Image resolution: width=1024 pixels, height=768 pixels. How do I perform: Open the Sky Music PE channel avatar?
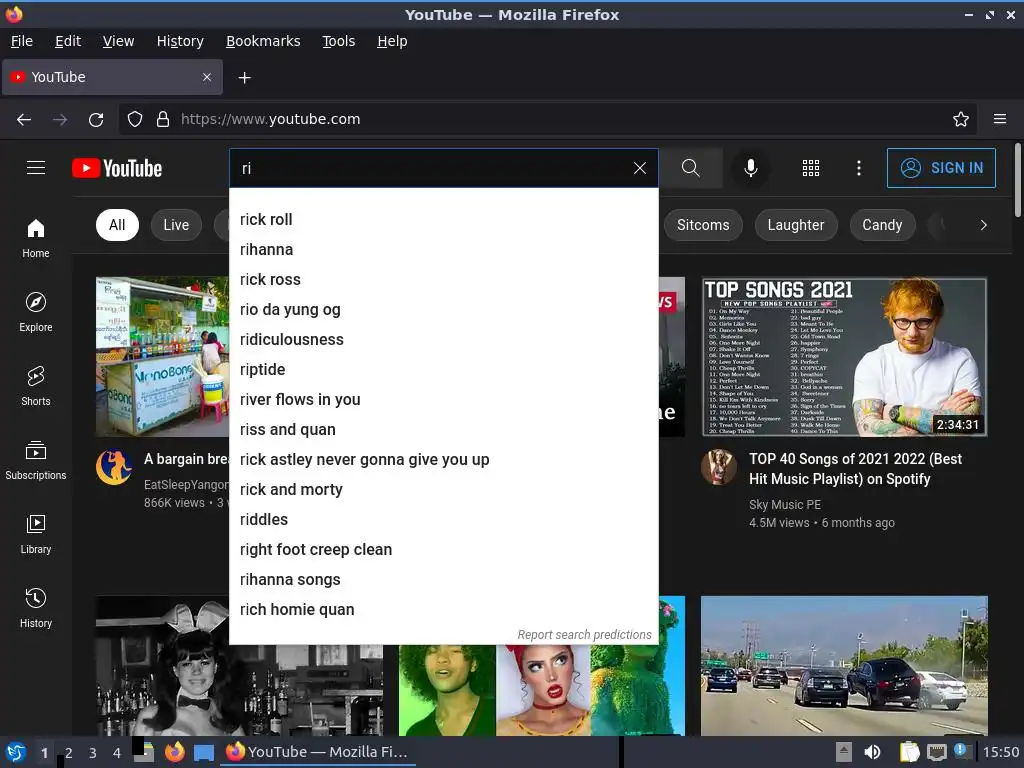pyautogui.click(x=719, y=466)
